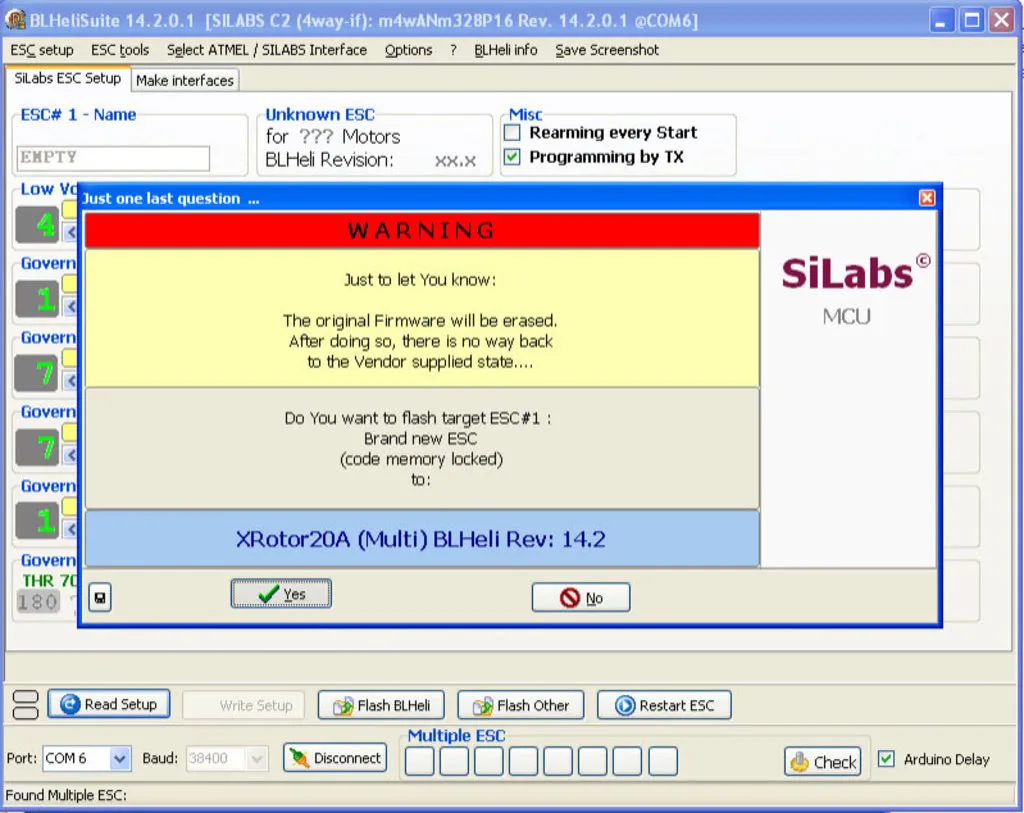Click the first Multiple ESC slot box

click(x=420, y=761)
